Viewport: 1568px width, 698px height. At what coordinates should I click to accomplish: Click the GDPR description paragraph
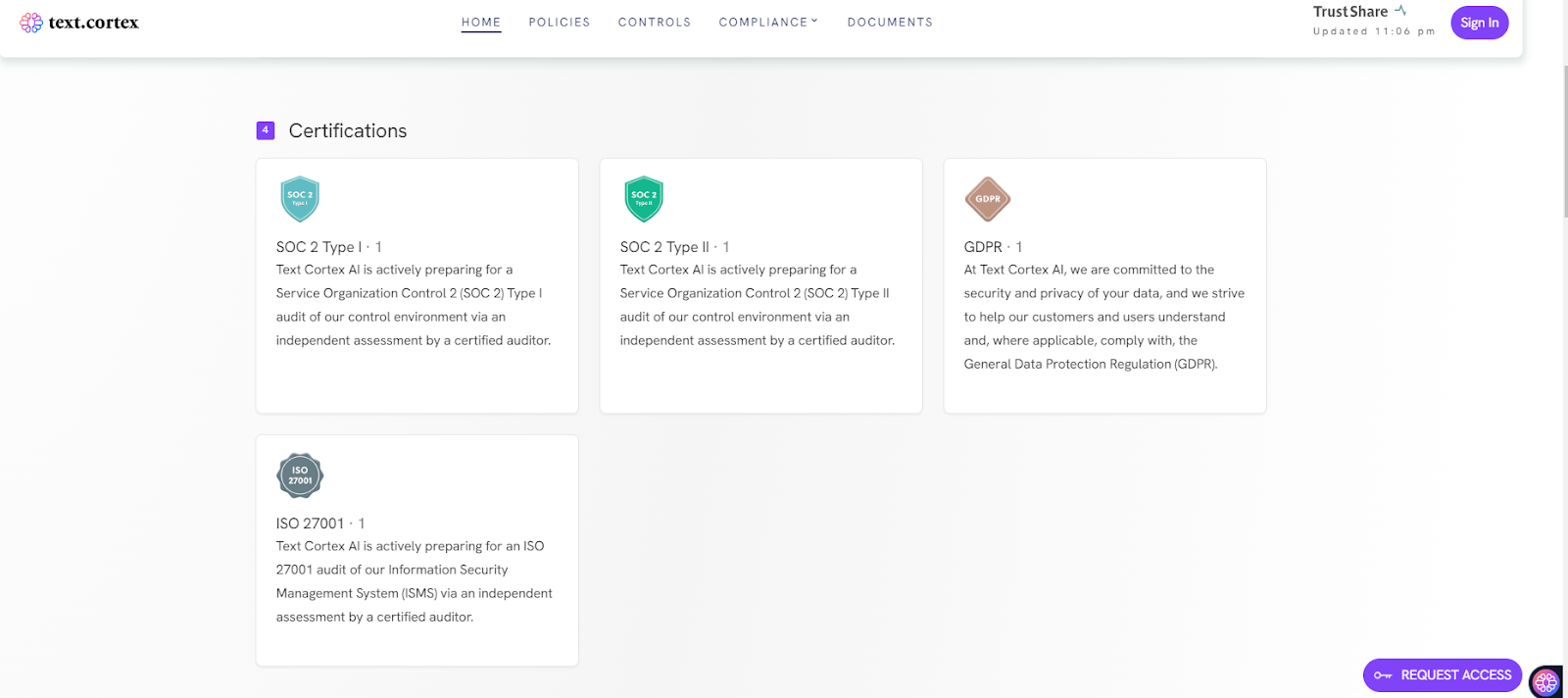(x=1104, y=317)
